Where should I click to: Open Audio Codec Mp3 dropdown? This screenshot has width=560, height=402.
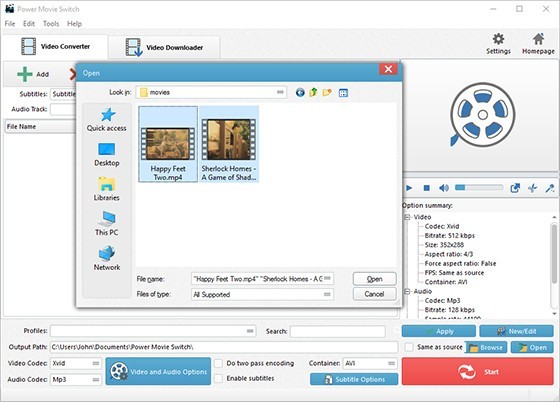pos(96,380)
